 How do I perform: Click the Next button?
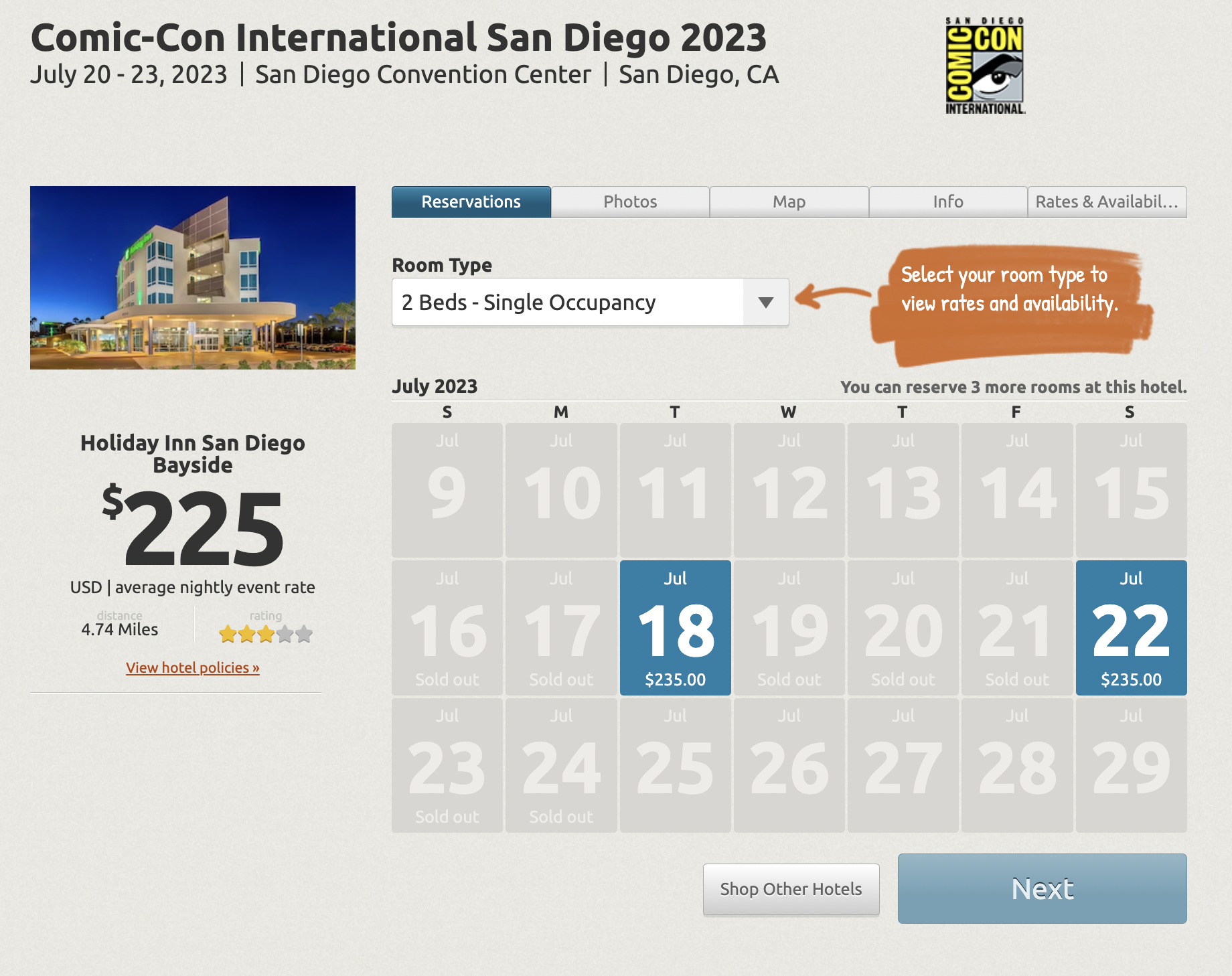click(x=1042, y=888)
